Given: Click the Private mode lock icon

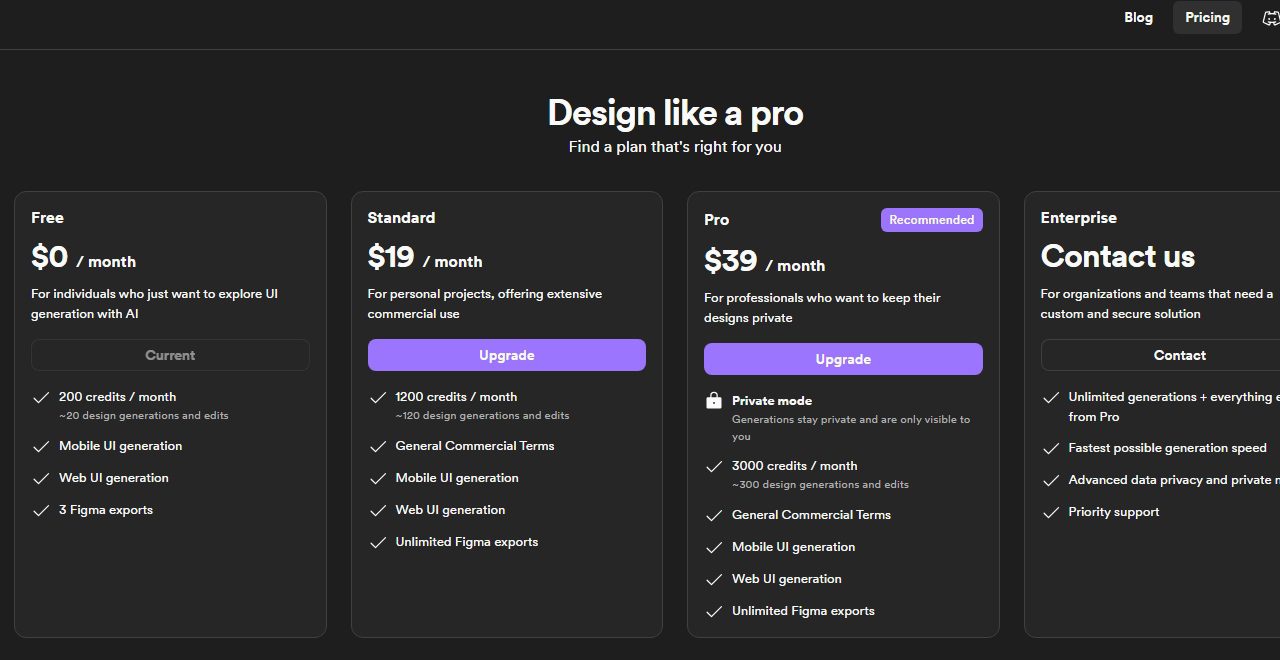Looking at the screenshot, I should tap(714, 401).
